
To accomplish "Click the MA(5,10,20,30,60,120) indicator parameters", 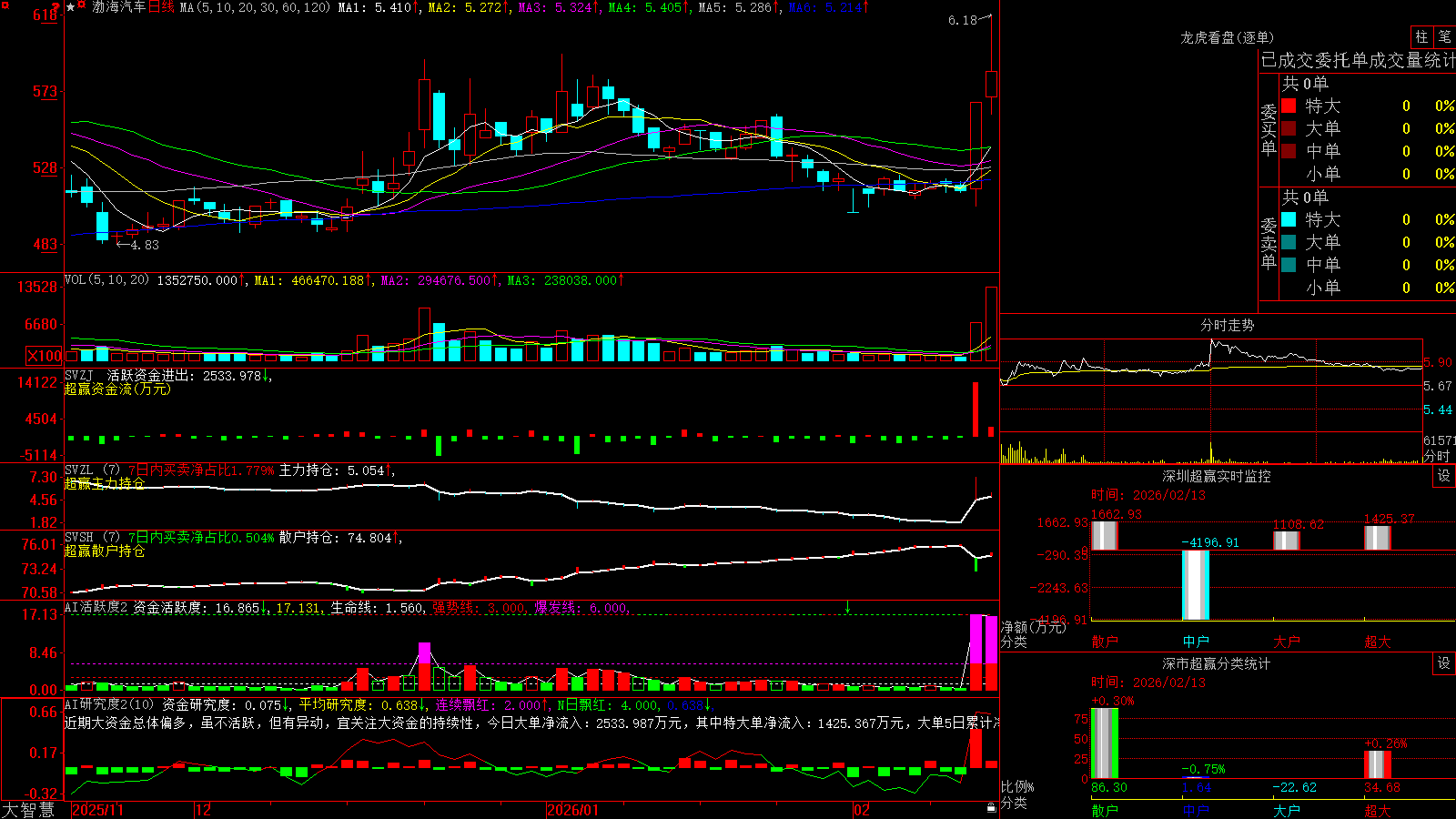I will [x=255, y=7].
